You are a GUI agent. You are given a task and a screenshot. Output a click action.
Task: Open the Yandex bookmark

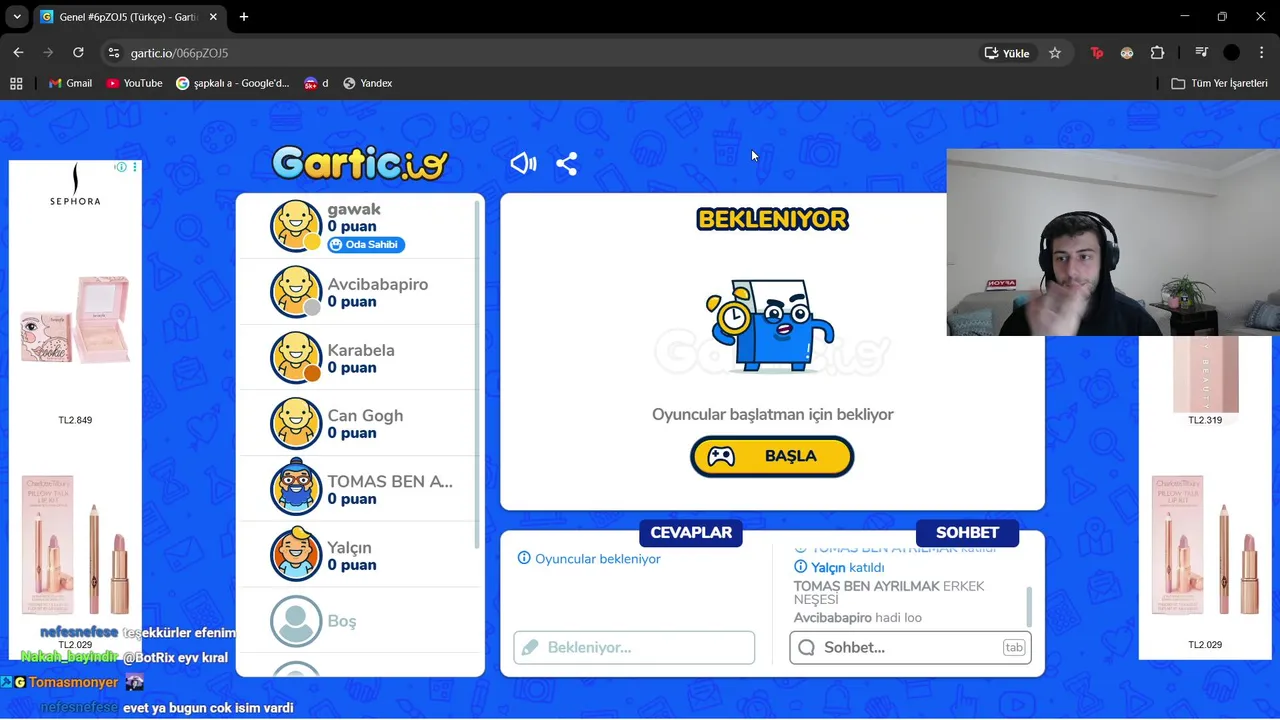[368, 83]
